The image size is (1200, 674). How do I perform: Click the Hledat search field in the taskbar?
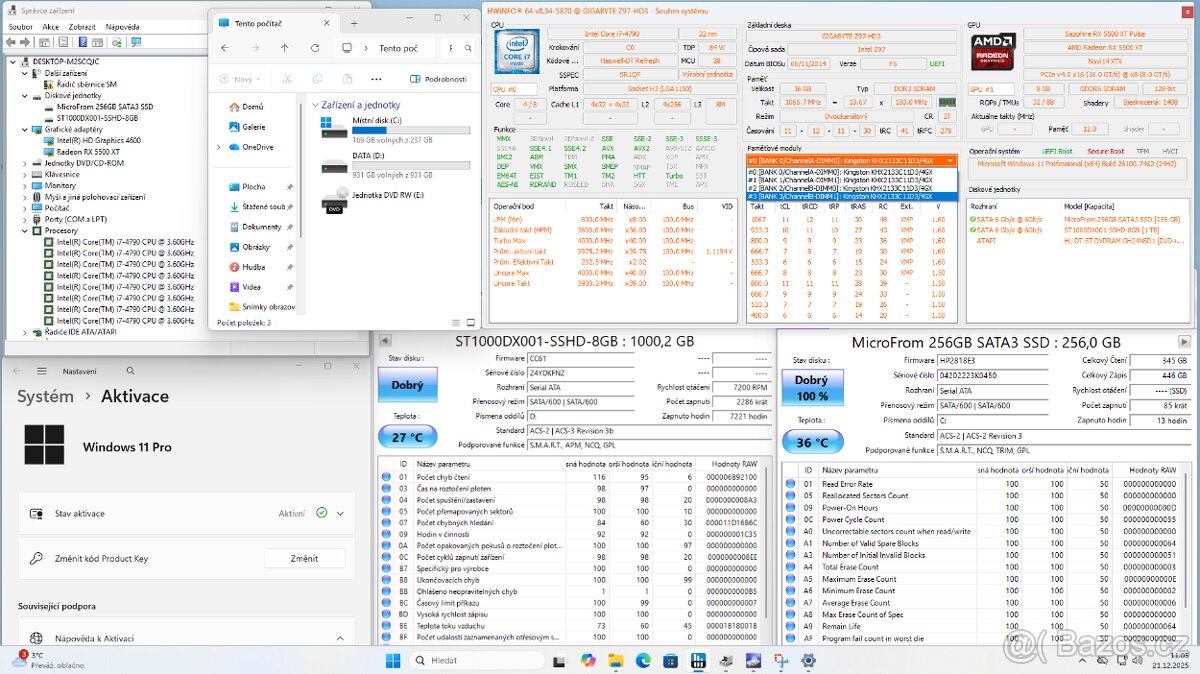pyautogui.click(x=475, y=660)
